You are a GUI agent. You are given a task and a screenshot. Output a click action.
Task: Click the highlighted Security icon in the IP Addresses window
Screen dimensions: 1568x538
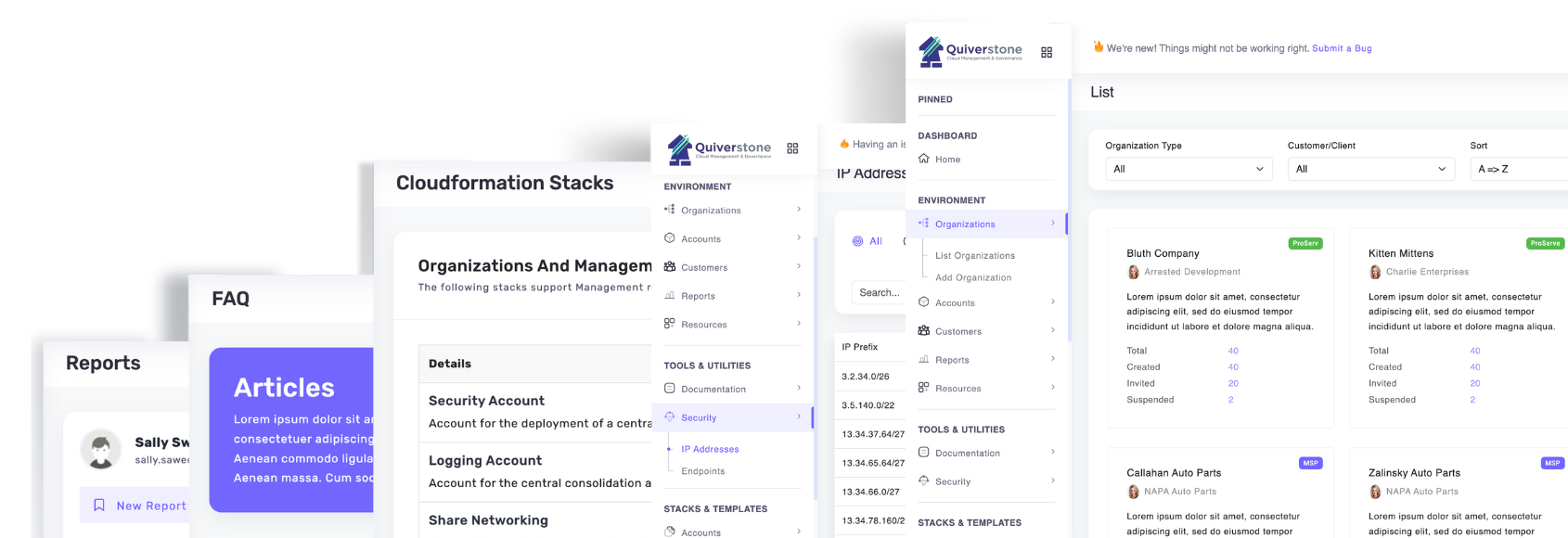tap(670, 417)
